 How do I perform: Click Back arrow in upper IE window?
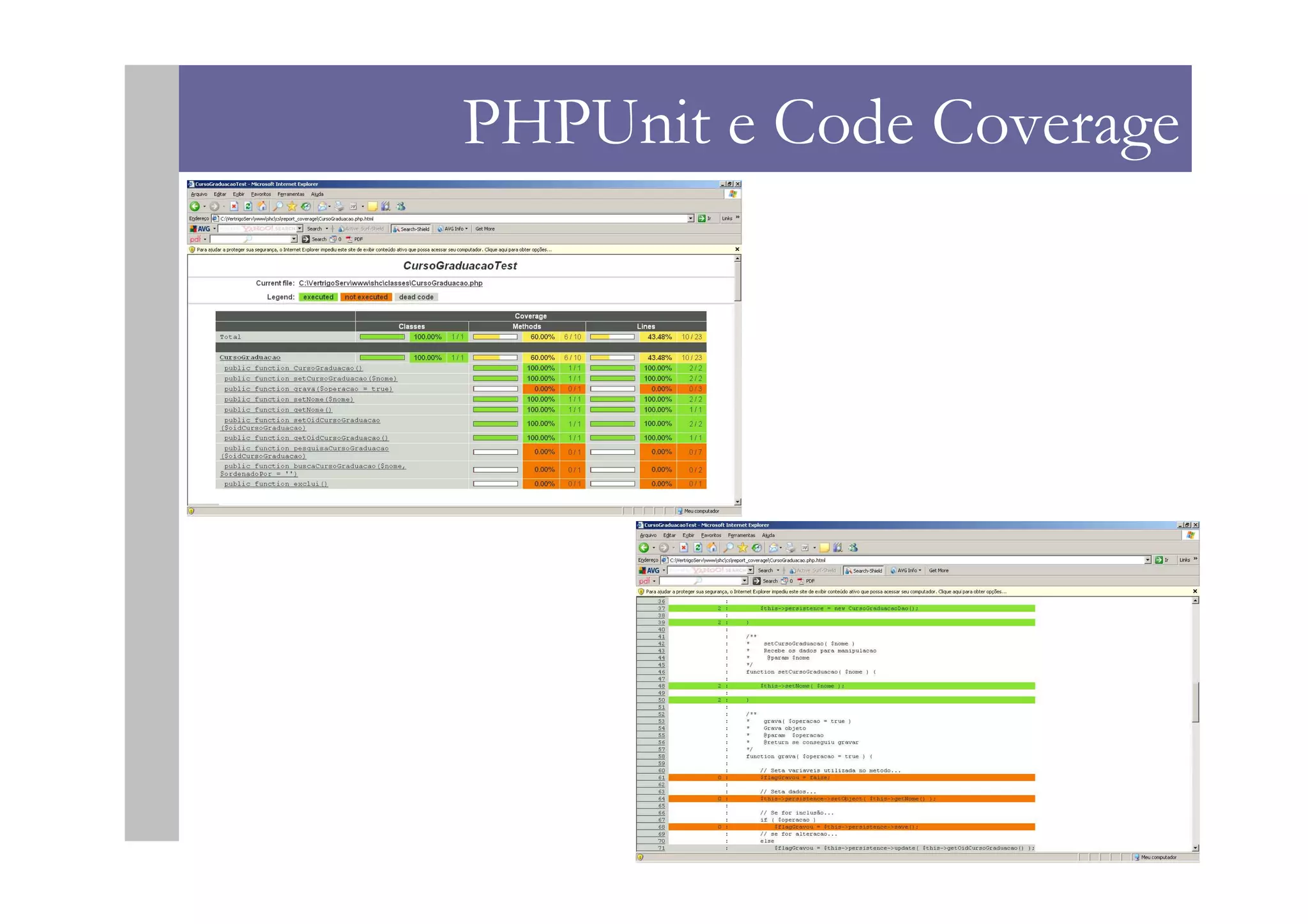tap(195, 206)
